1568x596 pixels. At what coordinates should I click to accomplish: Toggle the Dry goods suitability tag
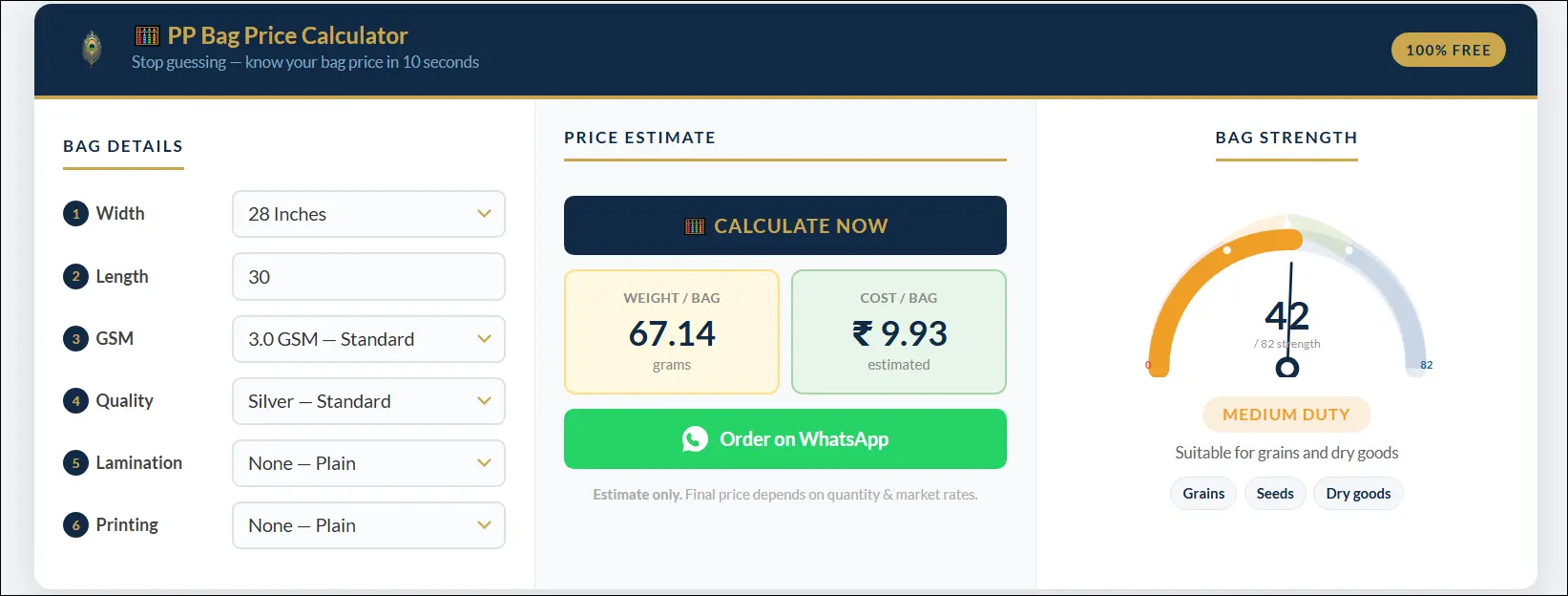coord(1357,493)
